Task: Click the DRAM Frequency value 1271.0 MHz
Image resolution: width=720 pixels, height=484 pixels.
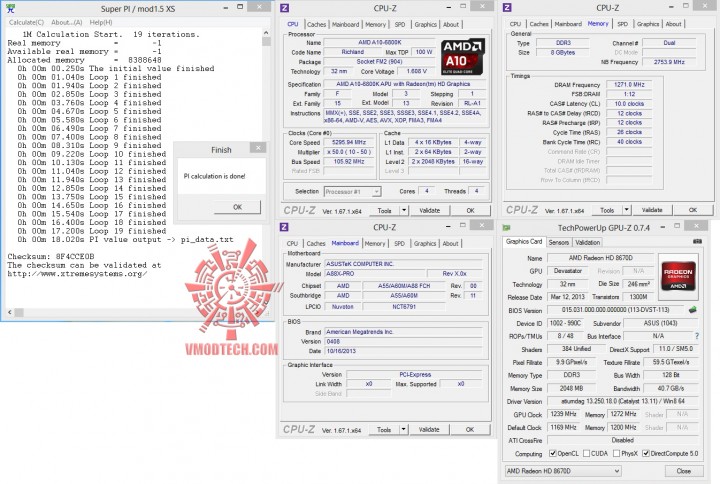Action: [x=629, y=84]
